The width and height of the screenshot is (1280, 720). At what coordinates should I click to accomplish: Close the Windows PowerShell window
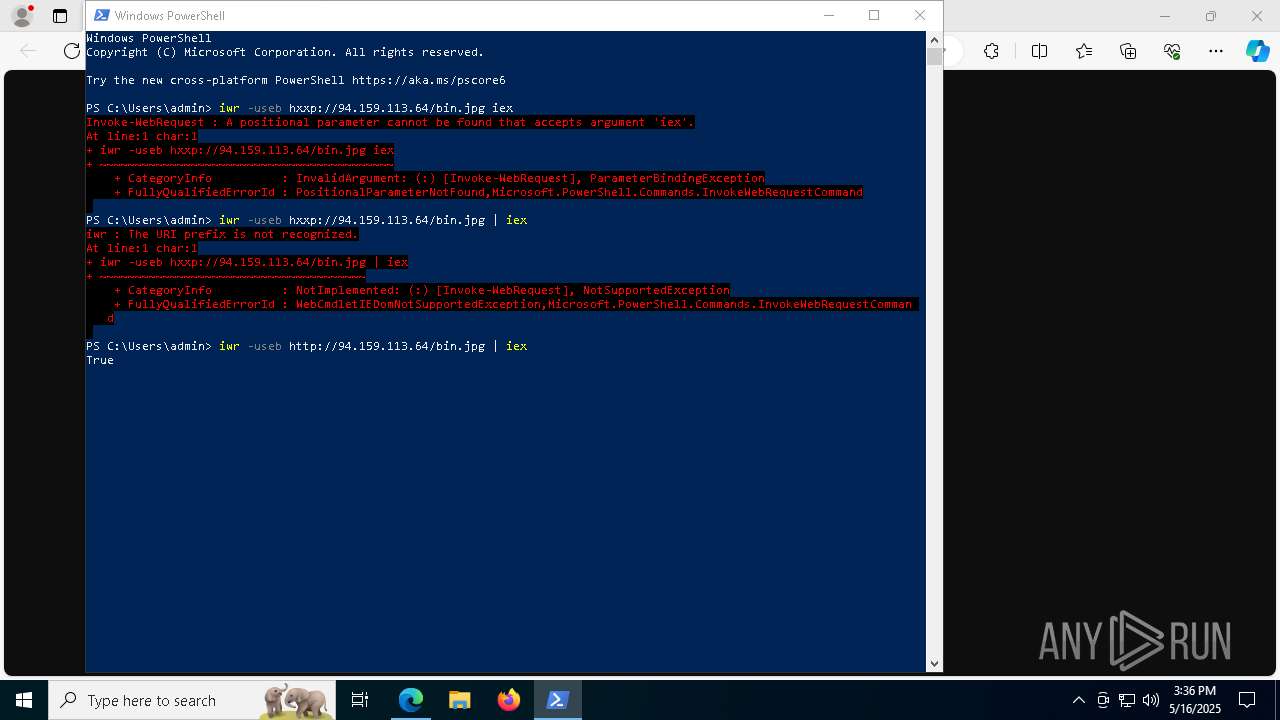[920, 15]
